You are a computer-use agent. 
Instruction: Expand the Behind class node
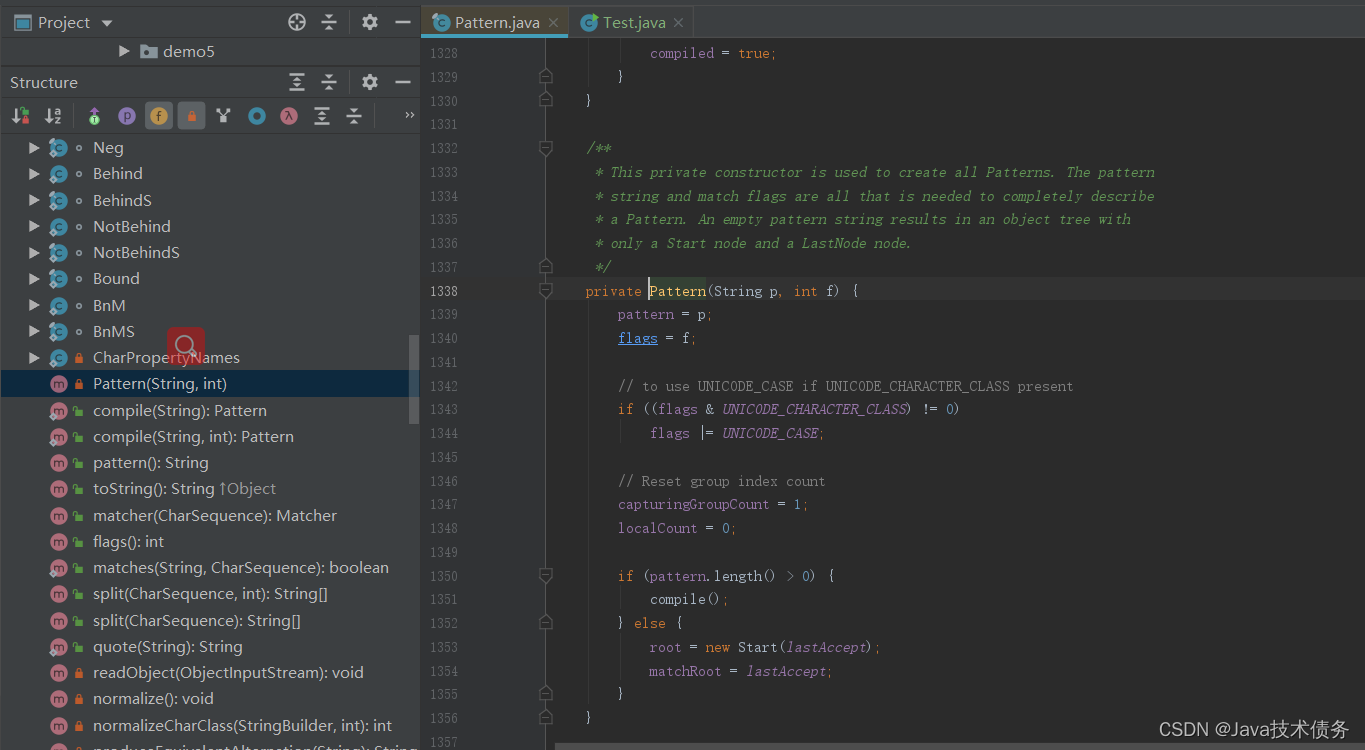pos(34,174)
